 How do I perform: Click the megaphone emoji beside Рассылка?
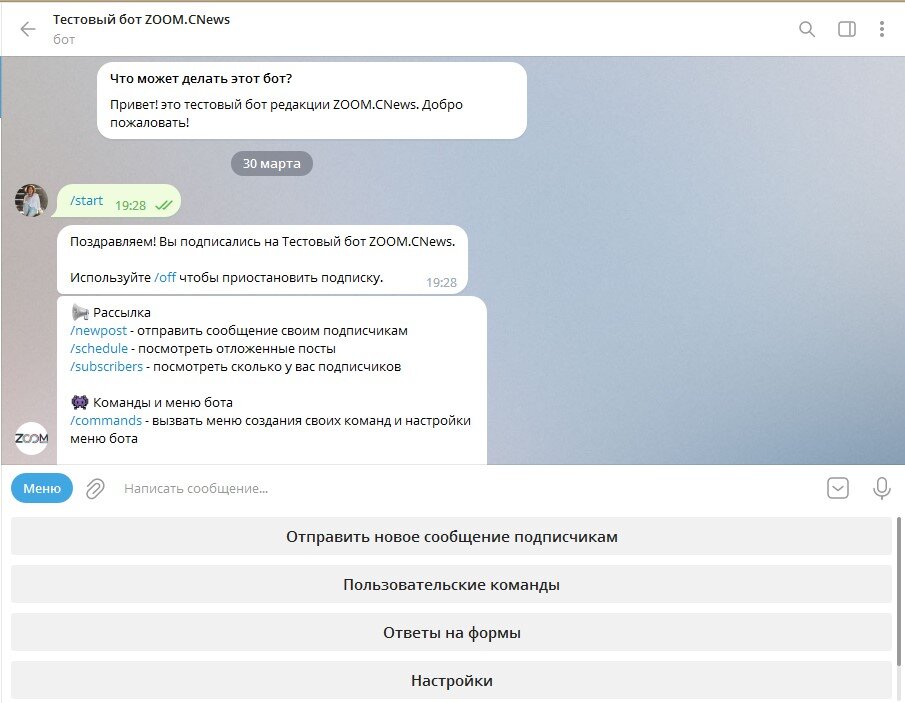click(x=80, y=312)
